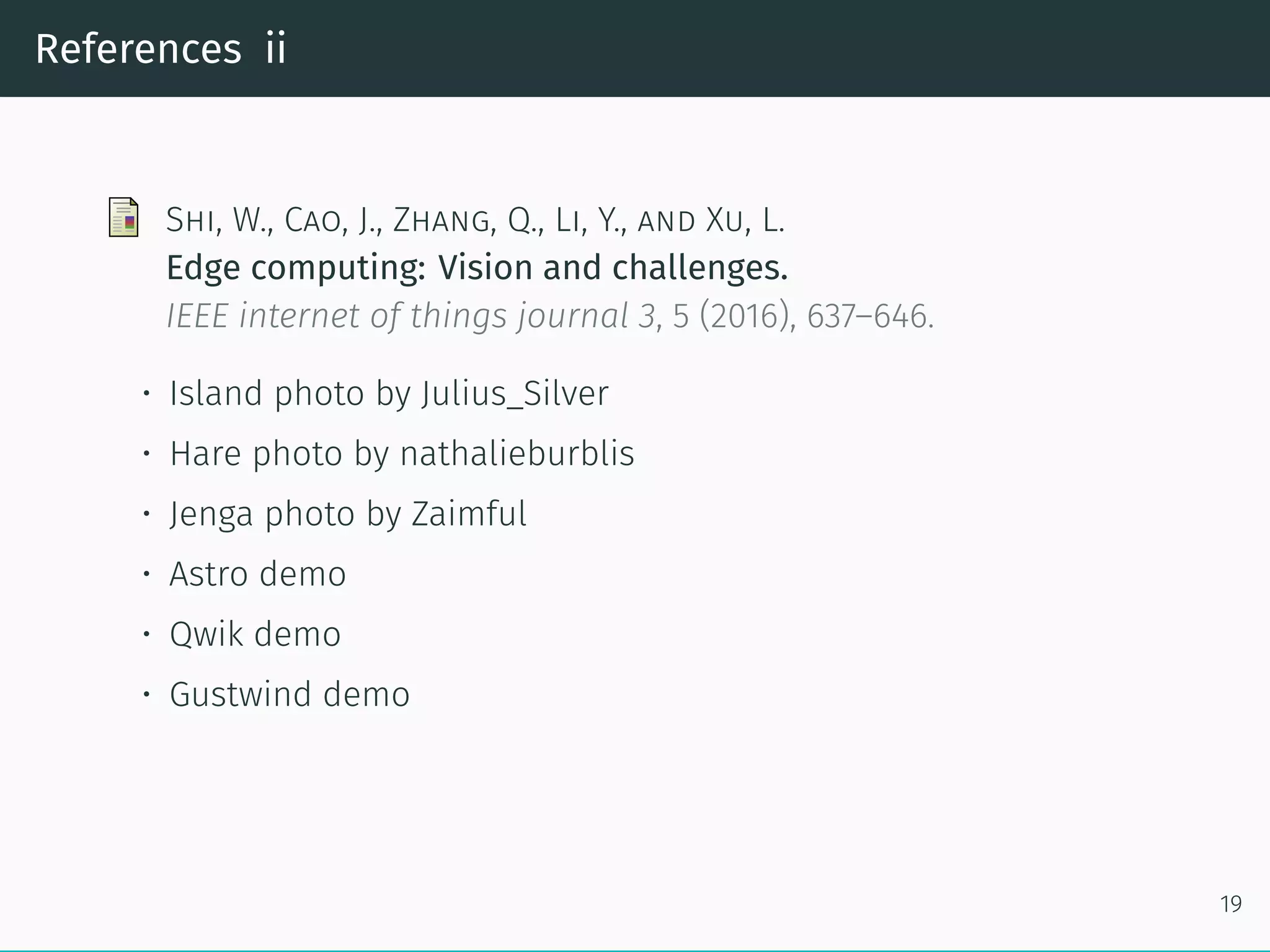This screenshot has height=952, width=1270.
Task: Click the slide page number 19
Action: point(1230,904)
